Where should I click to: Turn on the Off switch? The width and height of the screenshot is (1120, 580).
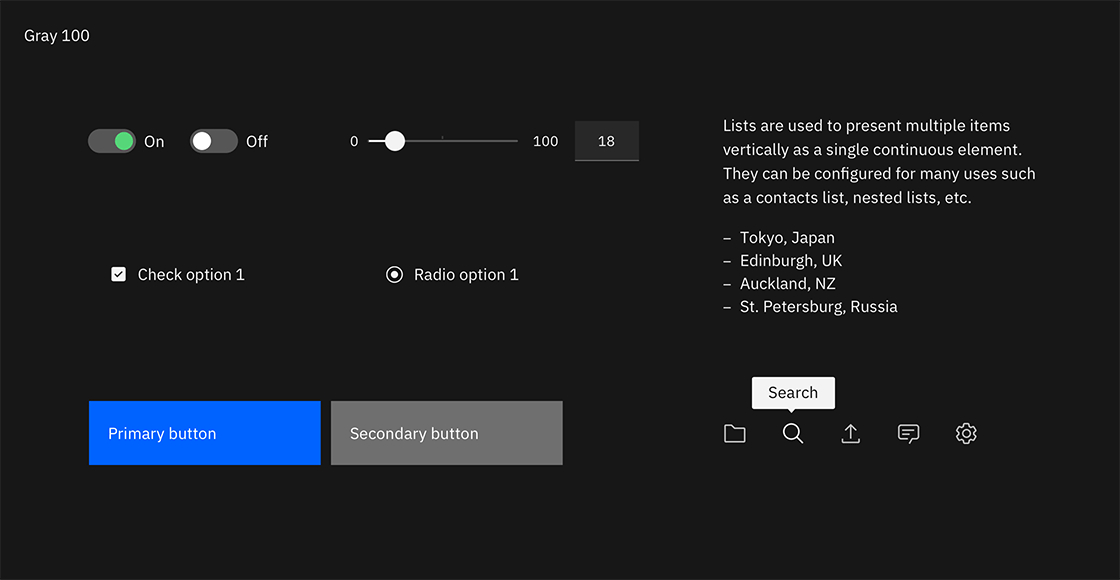pos(213,141)
